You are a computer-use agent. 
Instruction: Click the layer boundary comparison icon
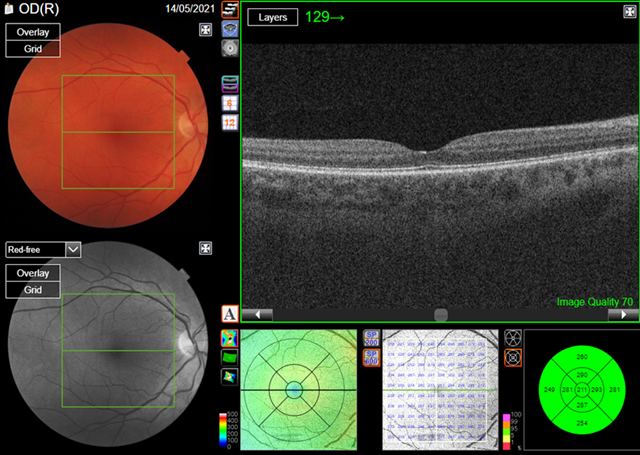[x=229, y=84]
